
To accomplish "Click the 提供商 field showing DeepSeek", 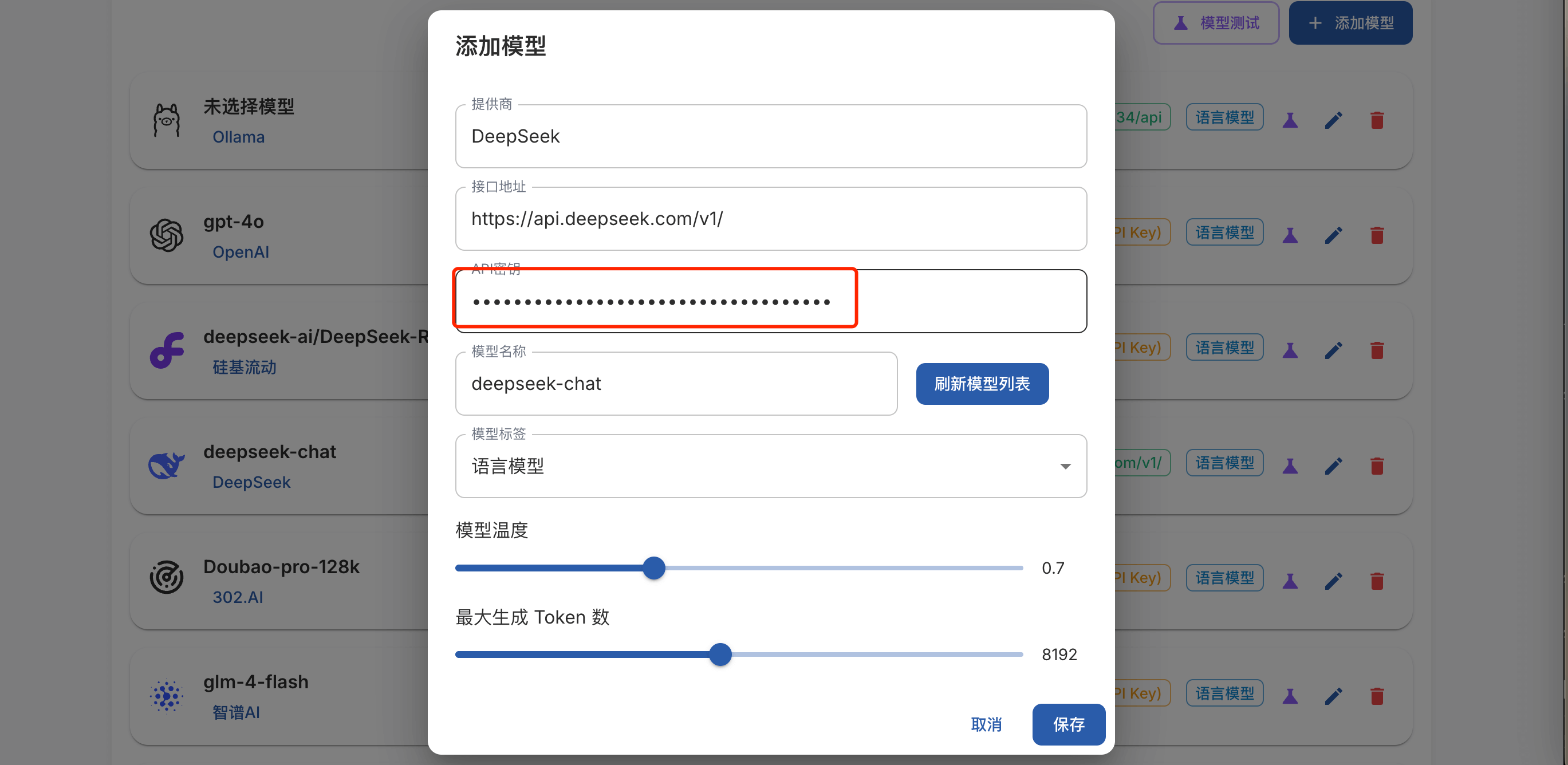I will pos(771,136).
